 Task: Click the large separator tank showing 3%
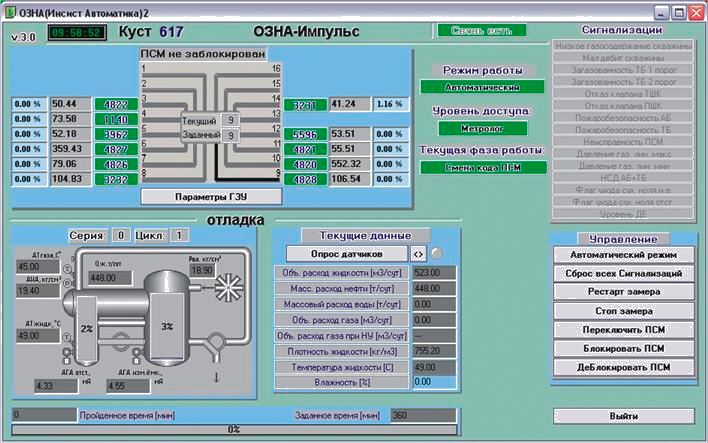click(x=166, y=325)
